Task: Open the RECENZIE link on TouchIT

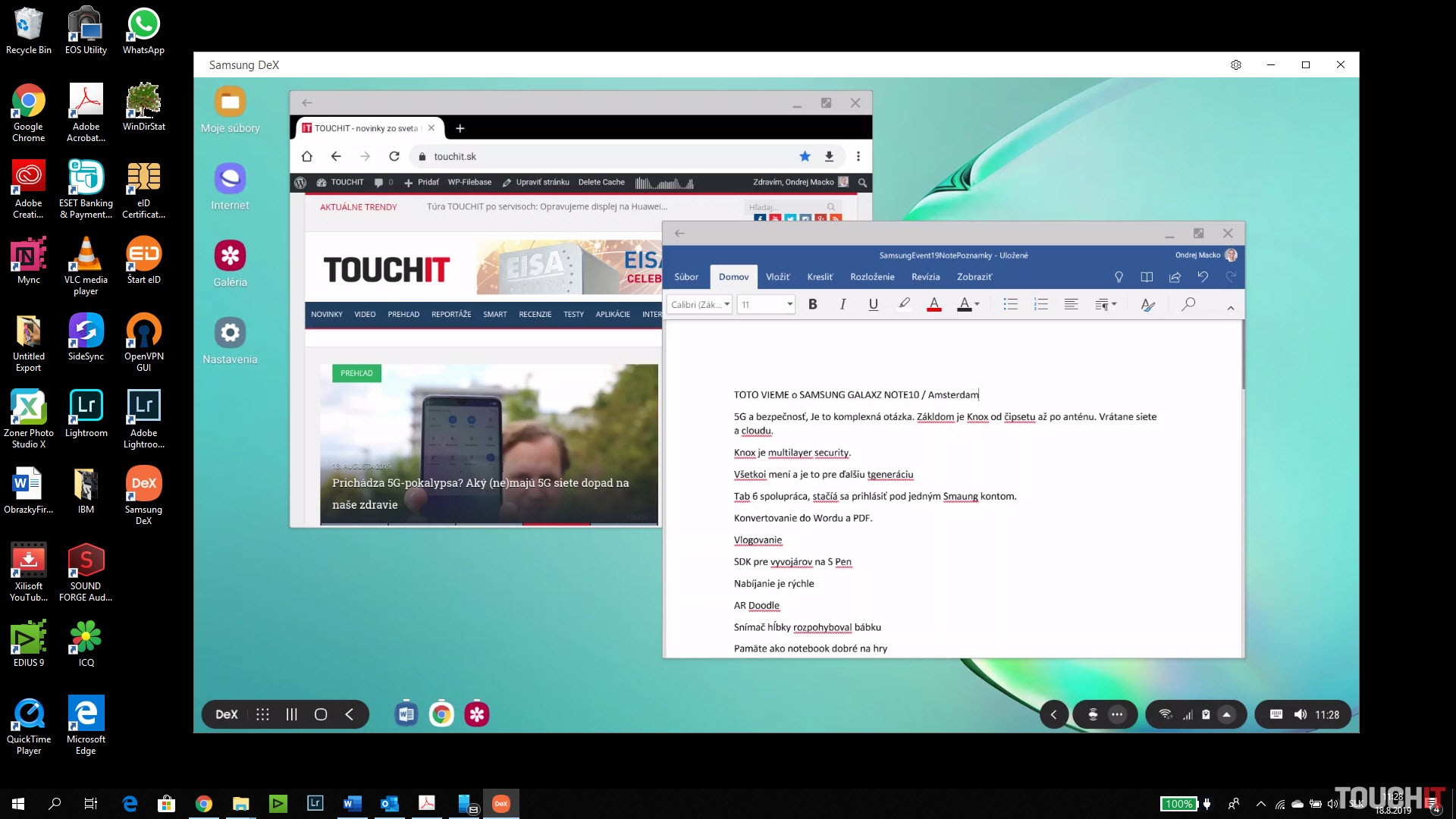Action: [x=535, y=315]
